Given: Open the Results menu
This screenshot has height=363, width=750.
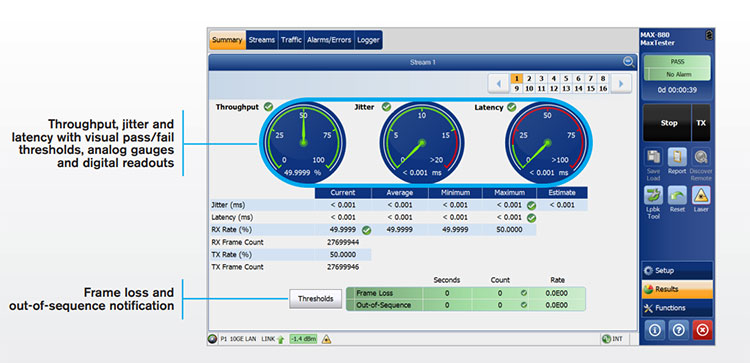Looking at the screenshot, I should (x=677, y=289).
